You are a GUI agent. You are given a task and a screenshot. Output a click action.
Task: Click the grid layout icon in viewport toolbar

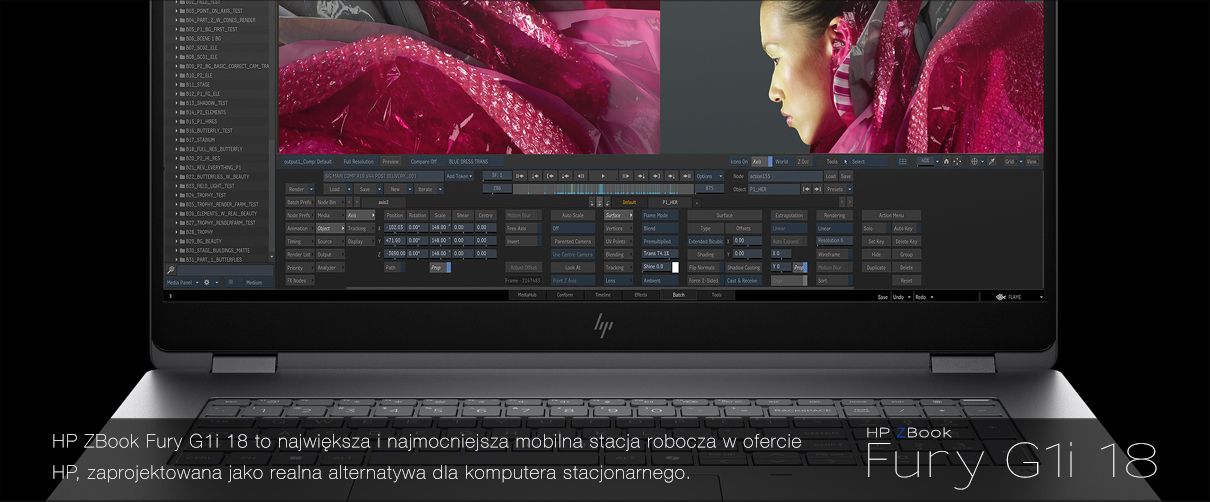click(x=903, y=161)
